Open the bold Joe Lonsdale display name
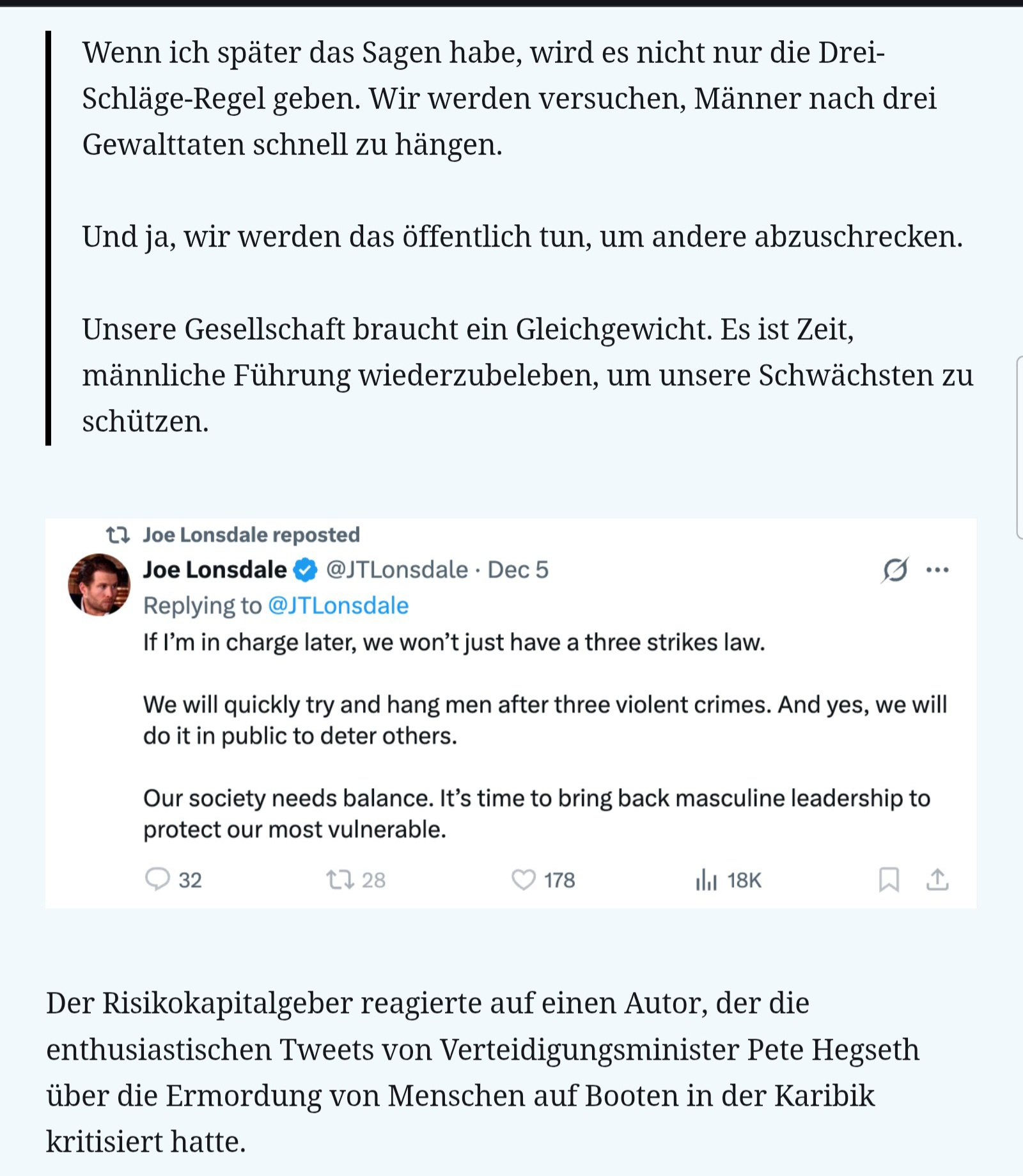The width and height of the screenshot is (1023, 1176). 215,569
